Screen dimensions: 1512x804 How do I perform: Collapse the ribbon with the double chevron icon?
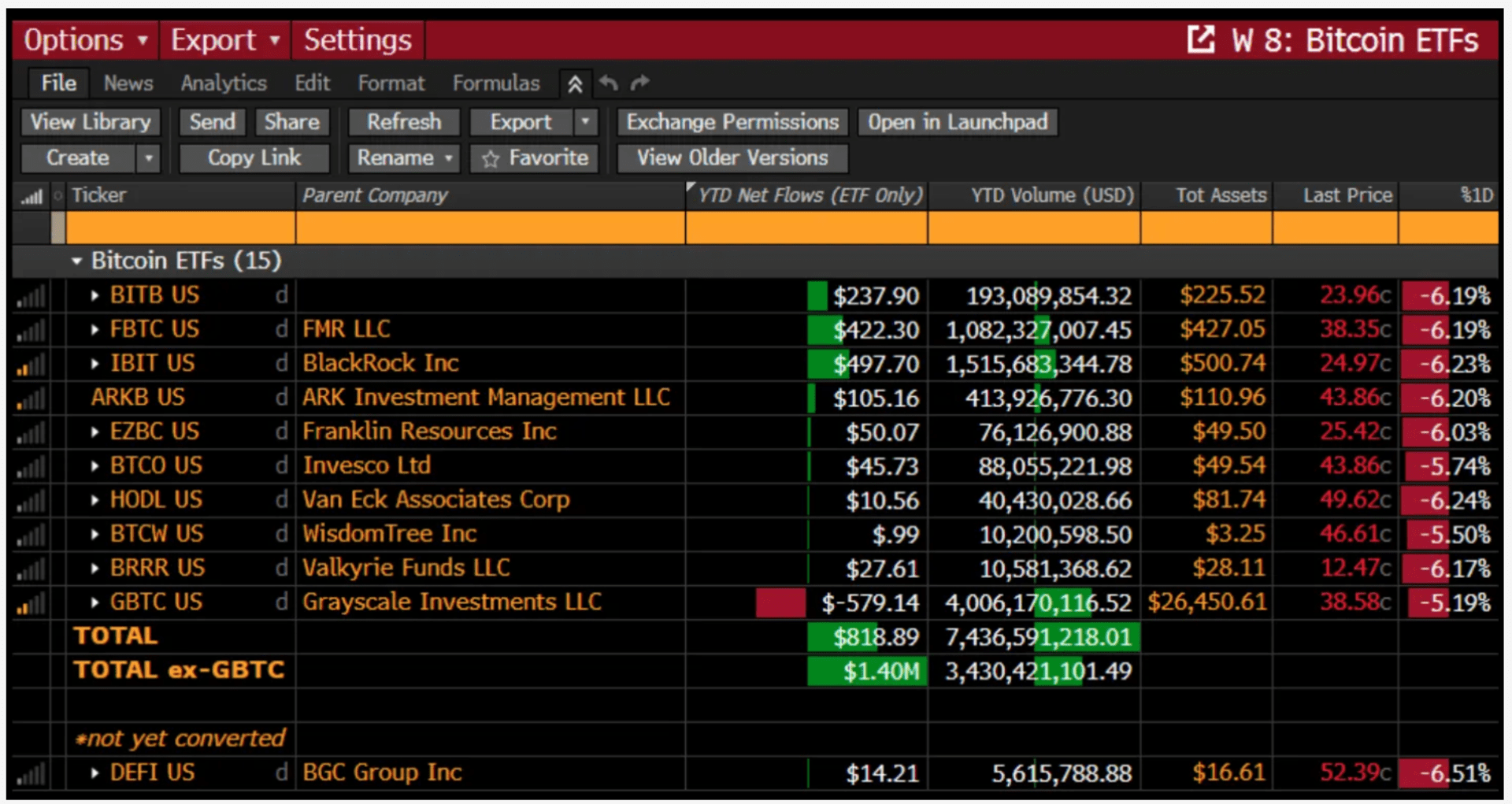click(575, 83)
